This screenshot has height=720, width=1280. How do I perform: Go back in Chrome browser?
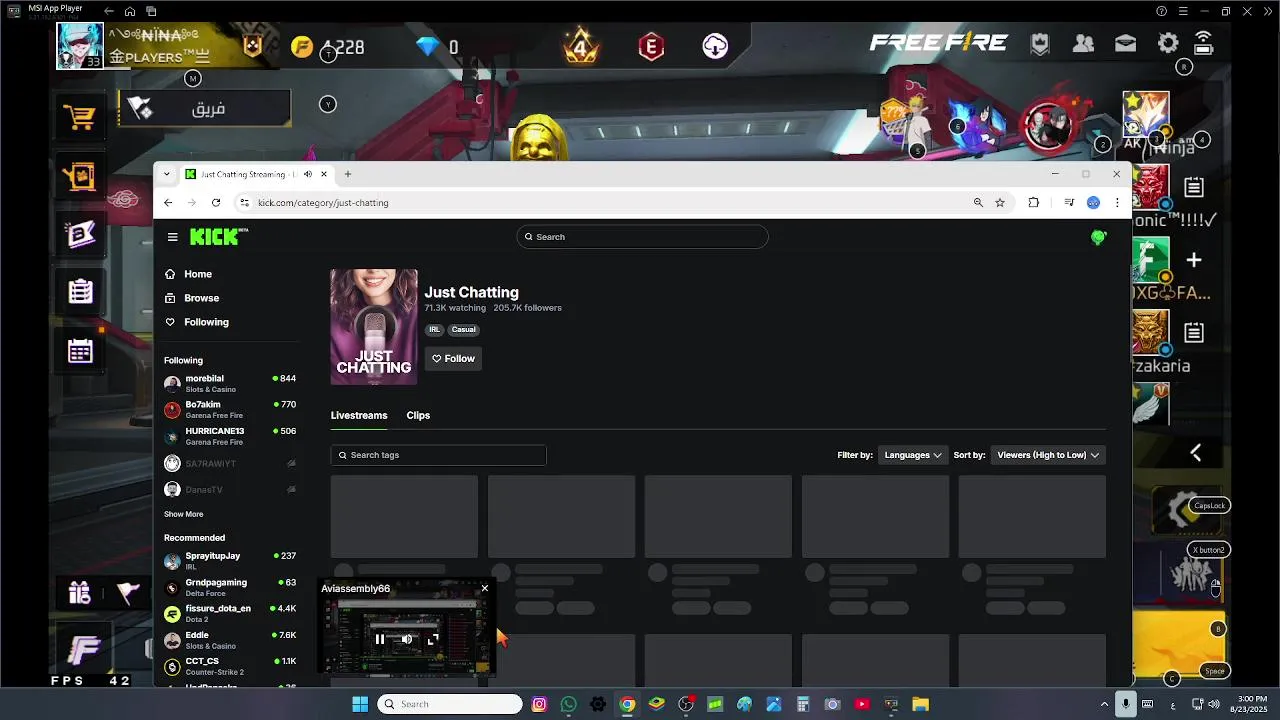[x=168, y=202]
